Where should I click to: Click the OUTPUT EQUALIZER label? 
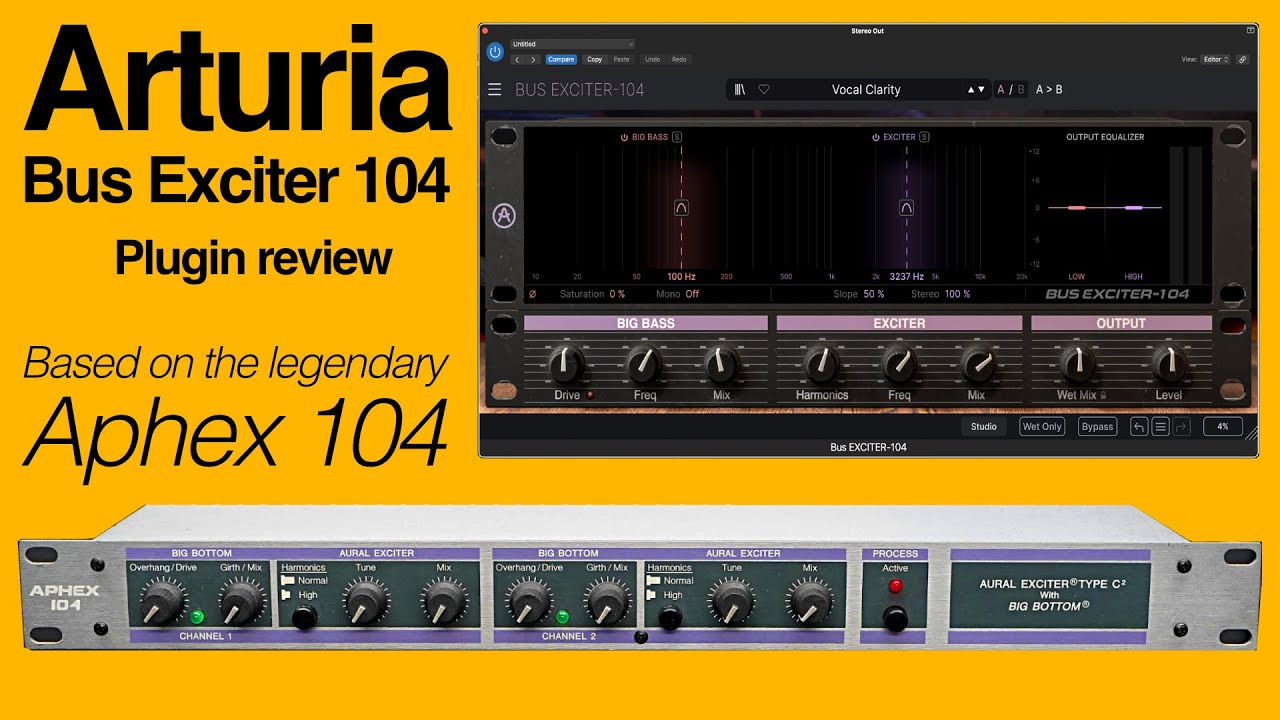coord(1105,137)
